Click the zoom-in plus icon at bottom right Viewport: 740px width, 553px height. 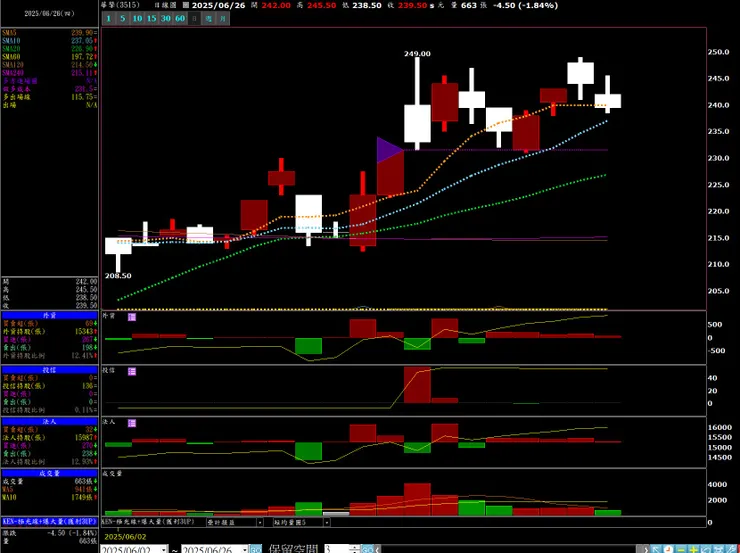[x=693, y=549]
